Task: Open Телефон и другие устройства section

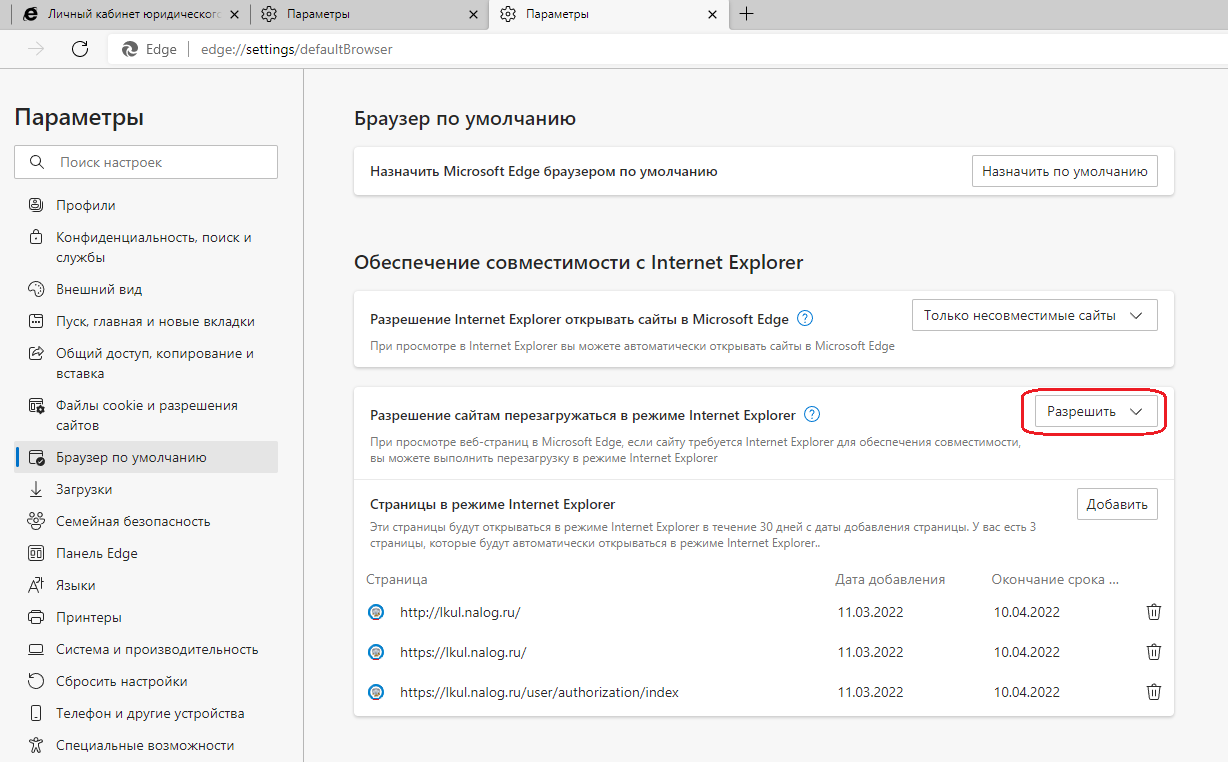Action: point(146,713)
